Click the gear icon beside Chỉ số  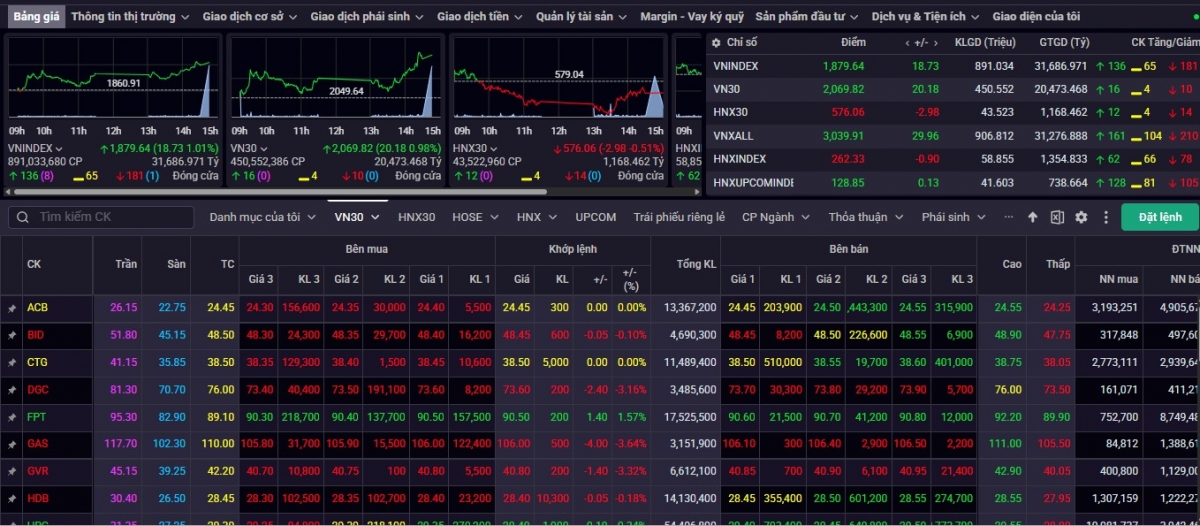click(715, 42)
